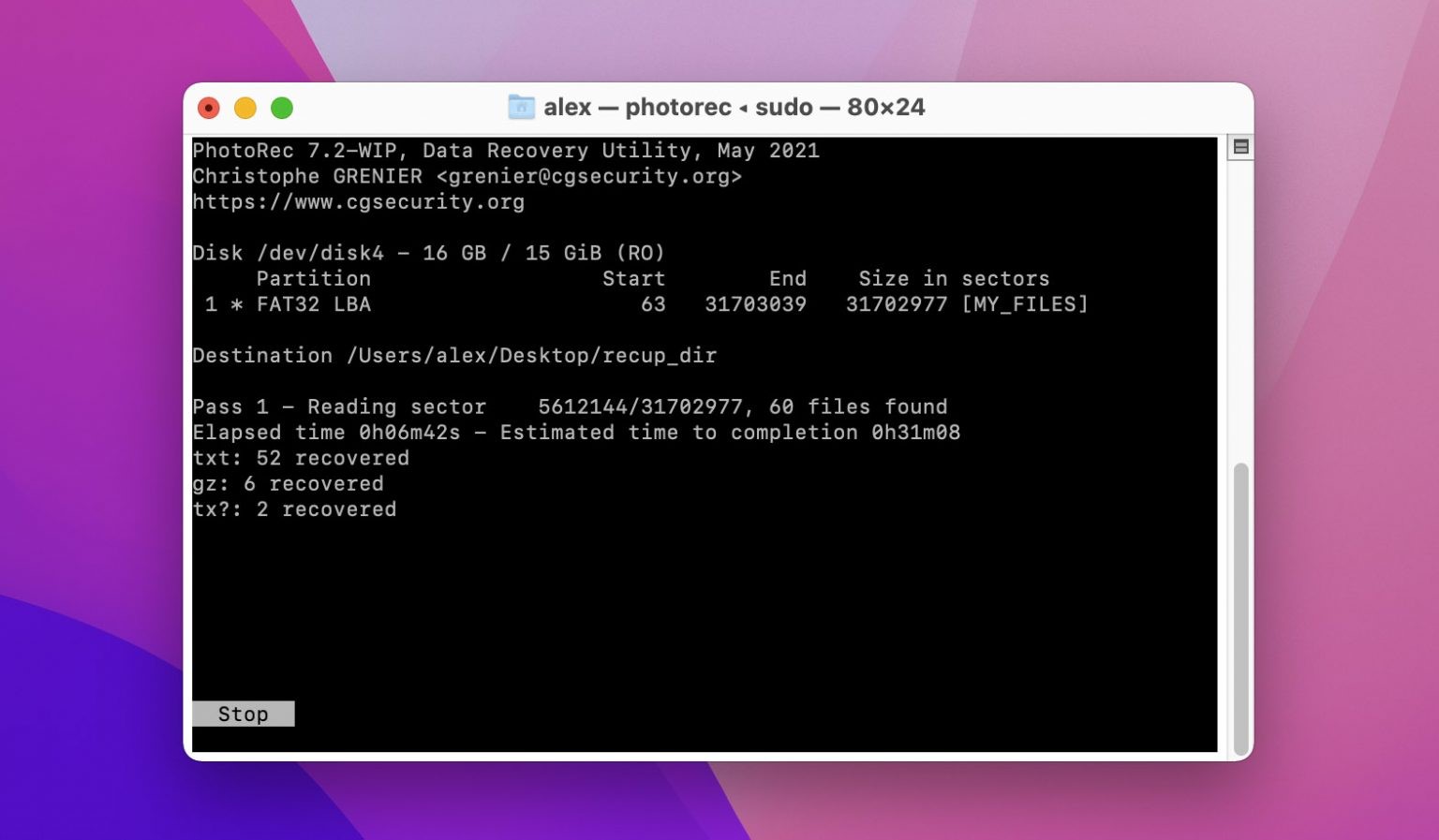Click the 'End' column header
1439x840 pixels.
[x=788, y=279]
